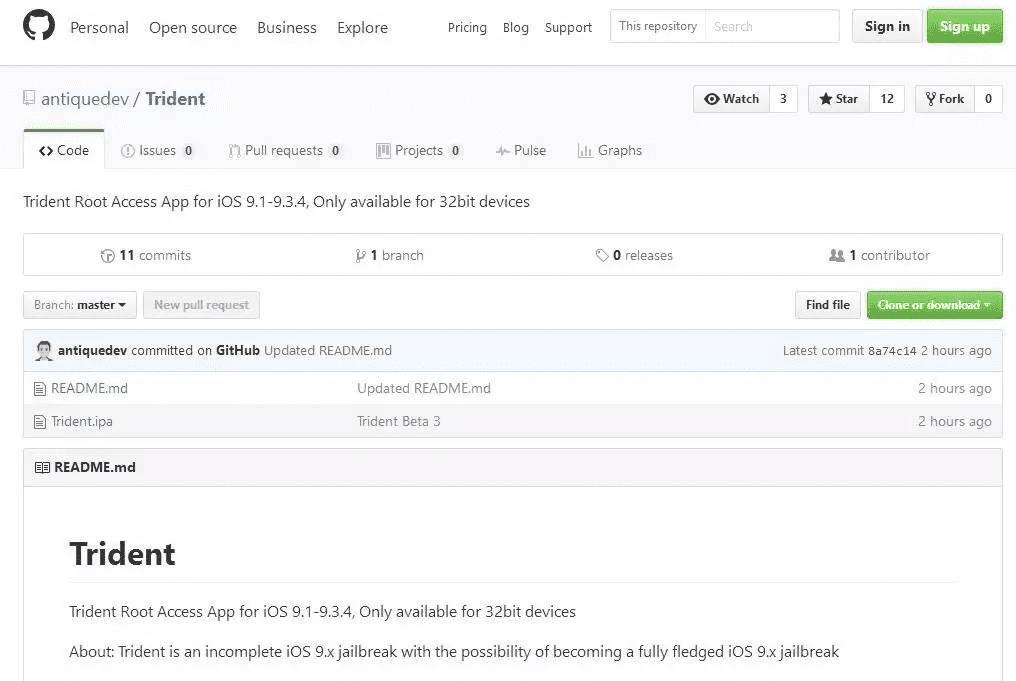Switch to the Pull requests tab
This screenshot has height=681, width=1016.
[x=284, y=151]
